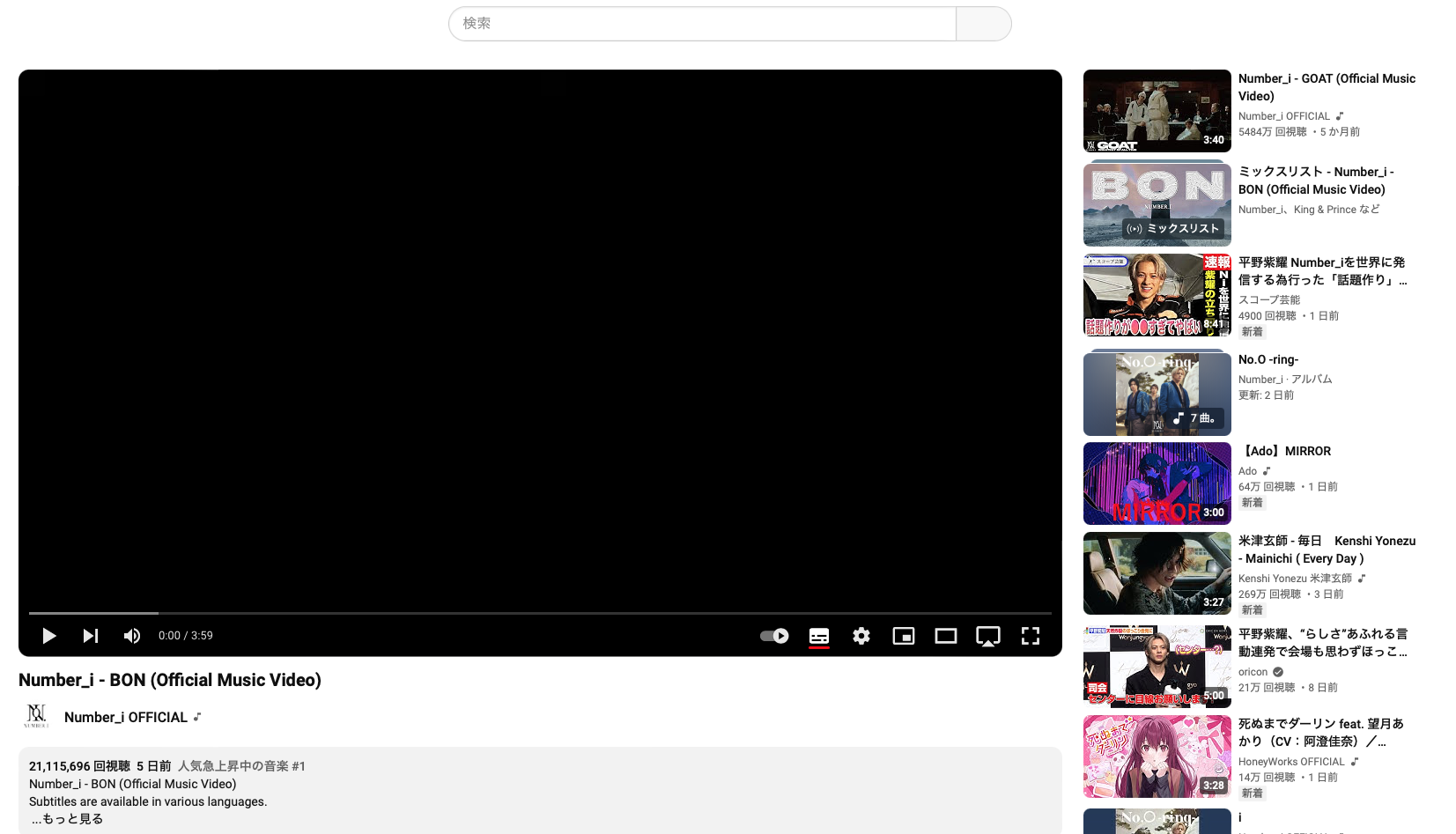Image resolution: width=1456 pixels, height=834 pixels.
Task: Click the HoneyWorks OFFICIAL channel name
Action: (x=1291, y=762)
